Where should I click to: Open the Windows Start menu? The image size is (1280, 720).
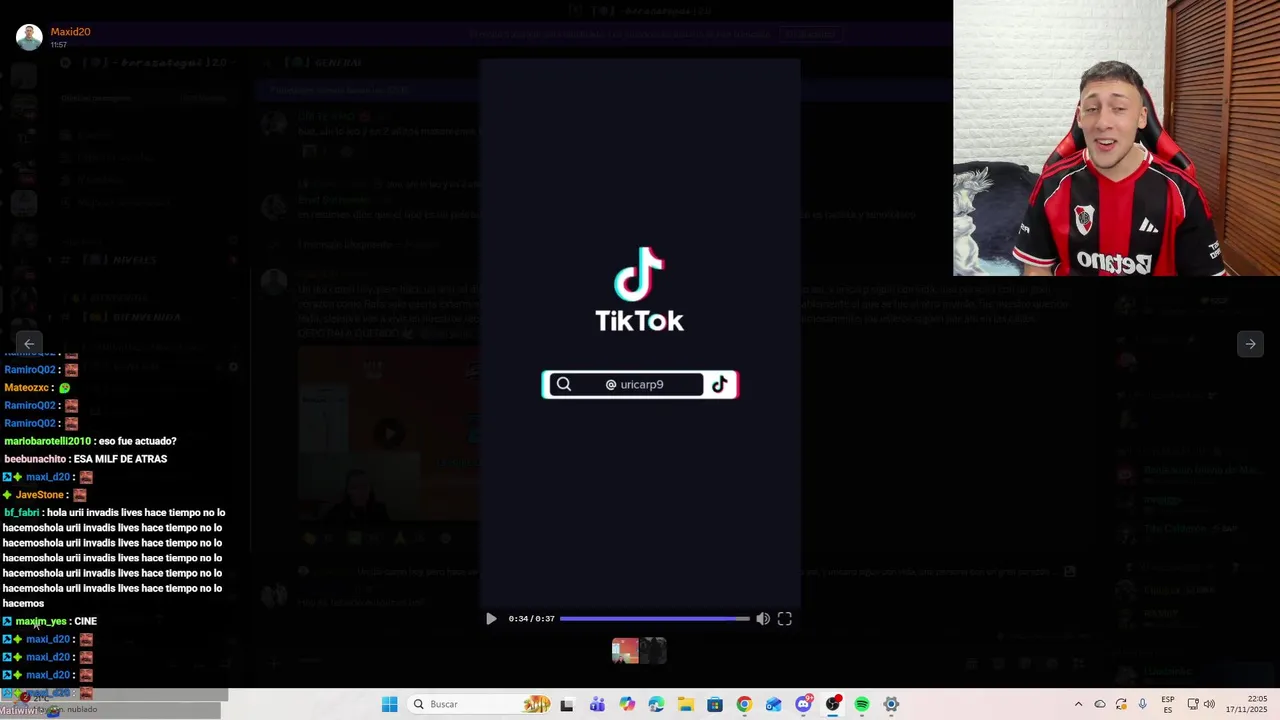click(x=389, y=704)
